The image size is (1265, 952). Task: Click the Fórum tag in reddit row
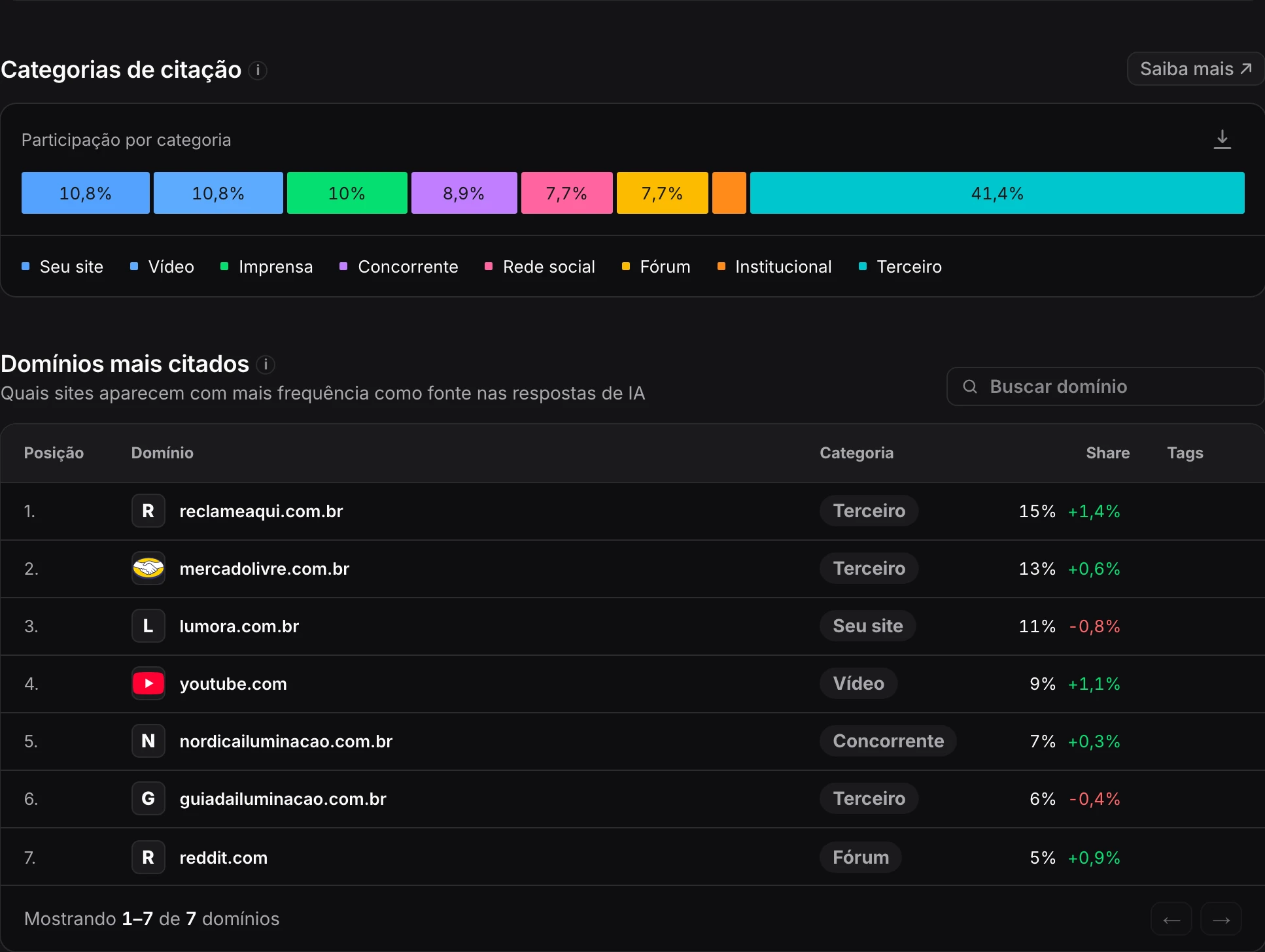(861, 857)
